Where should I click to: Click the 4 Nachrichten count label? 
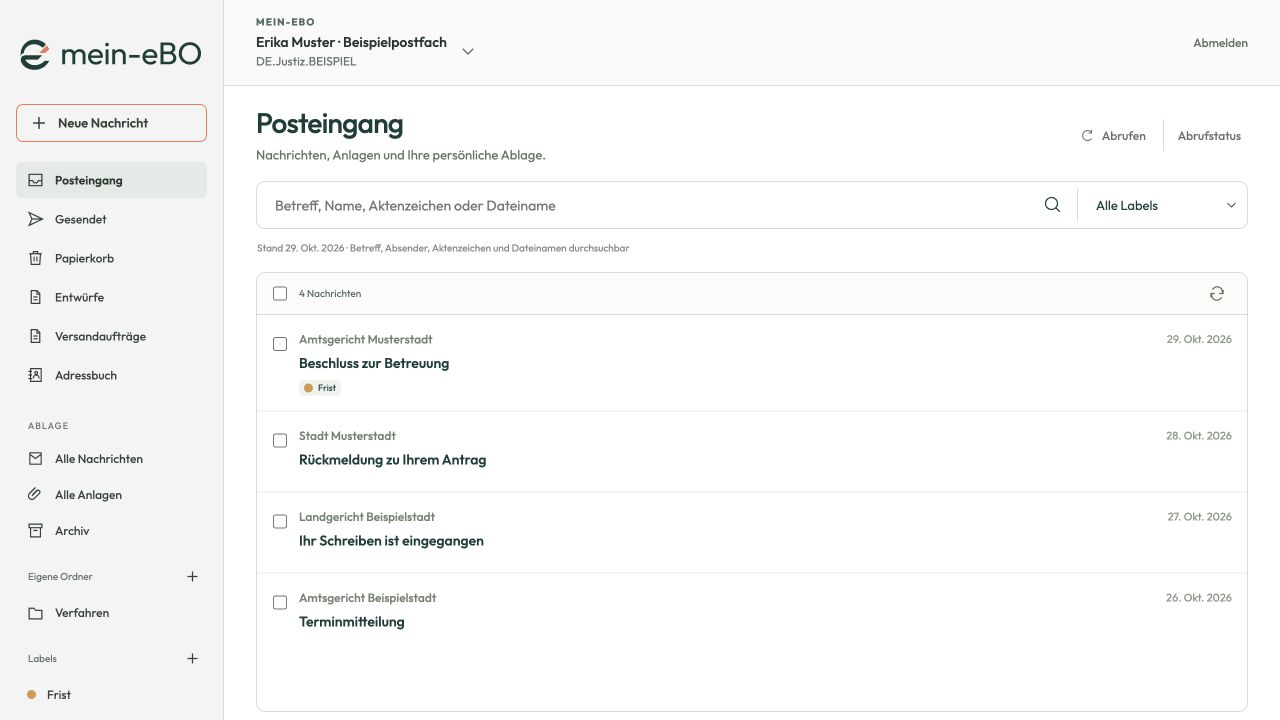coord(330,294)
